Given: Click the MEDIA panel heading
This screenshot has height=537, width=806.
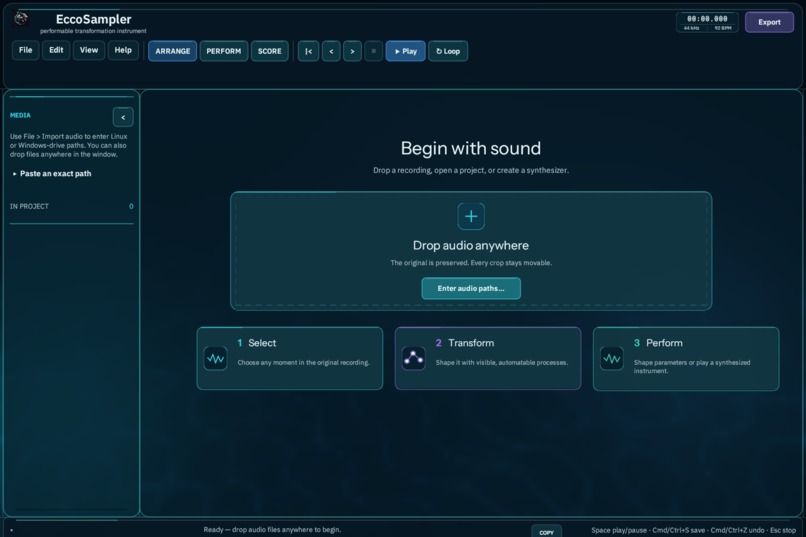Looking at the screenshot, I should pos(20,115).
